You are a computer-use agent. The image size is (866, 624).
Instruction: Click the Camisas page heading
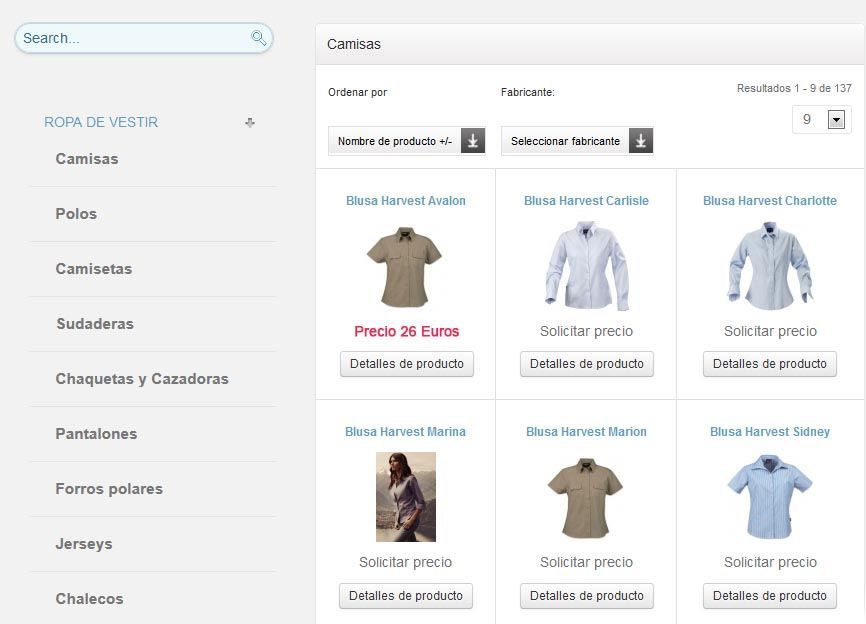tap(354, 44)
